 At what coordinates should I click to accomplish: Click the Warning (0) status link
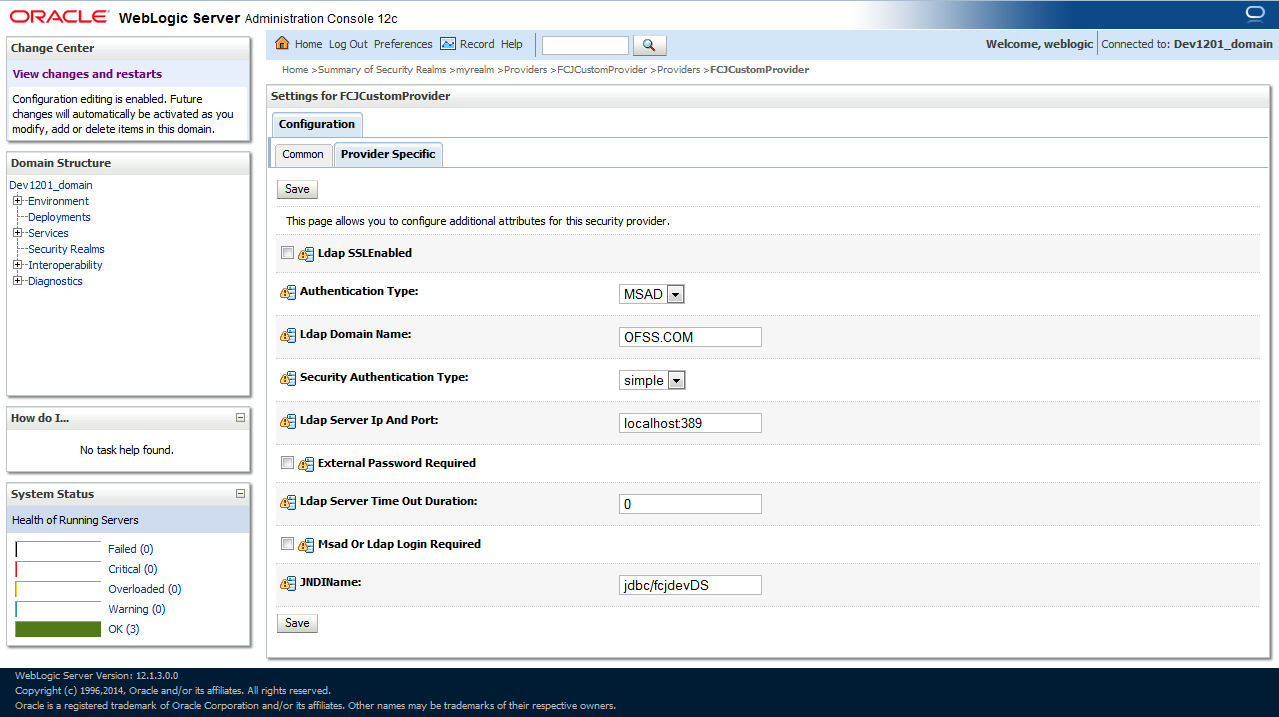[137, 609]
